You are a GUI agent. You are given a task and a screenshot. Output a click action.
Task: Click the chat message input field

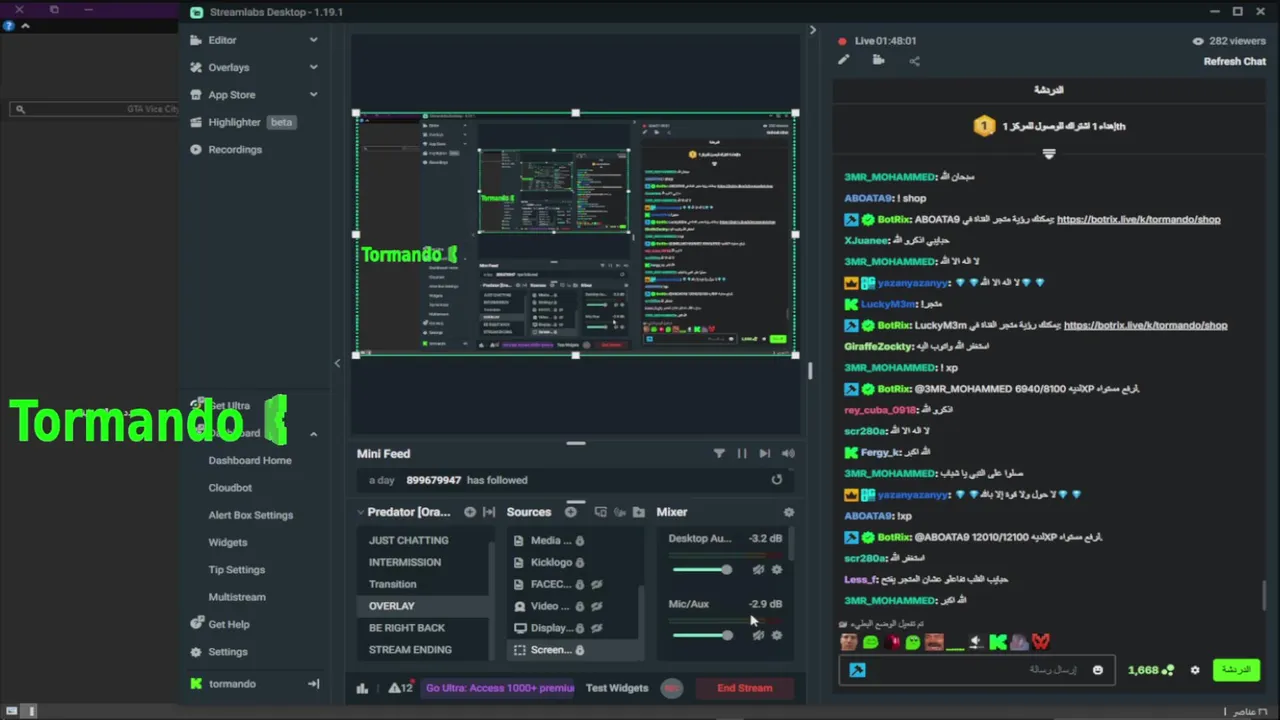tap(975, 670)
